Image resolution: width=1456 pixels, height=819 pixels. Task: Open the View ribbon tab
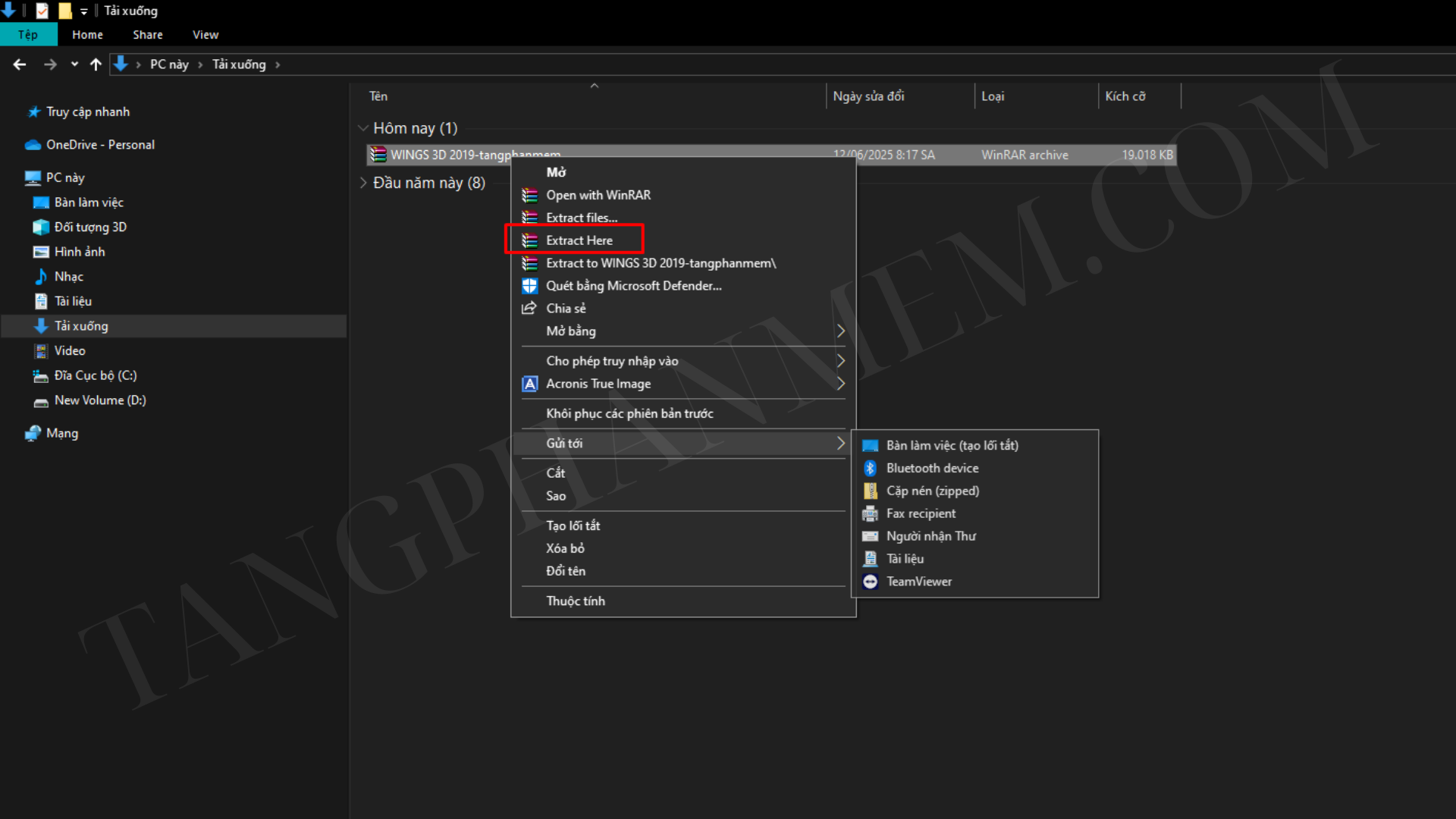pos(205,35)
